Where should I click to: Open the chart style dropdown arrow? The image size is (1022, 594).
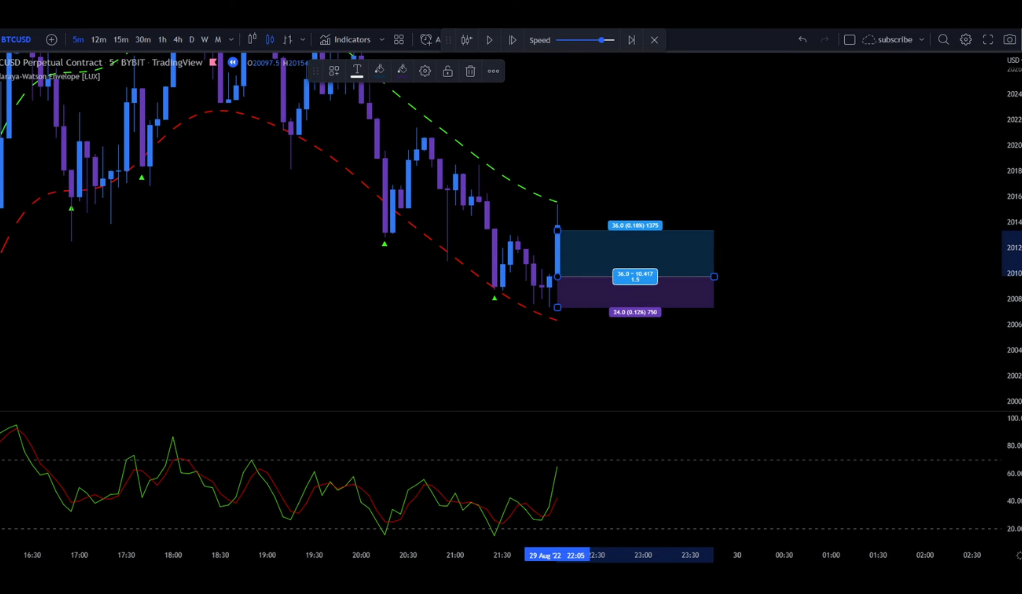tap(302, 40)
